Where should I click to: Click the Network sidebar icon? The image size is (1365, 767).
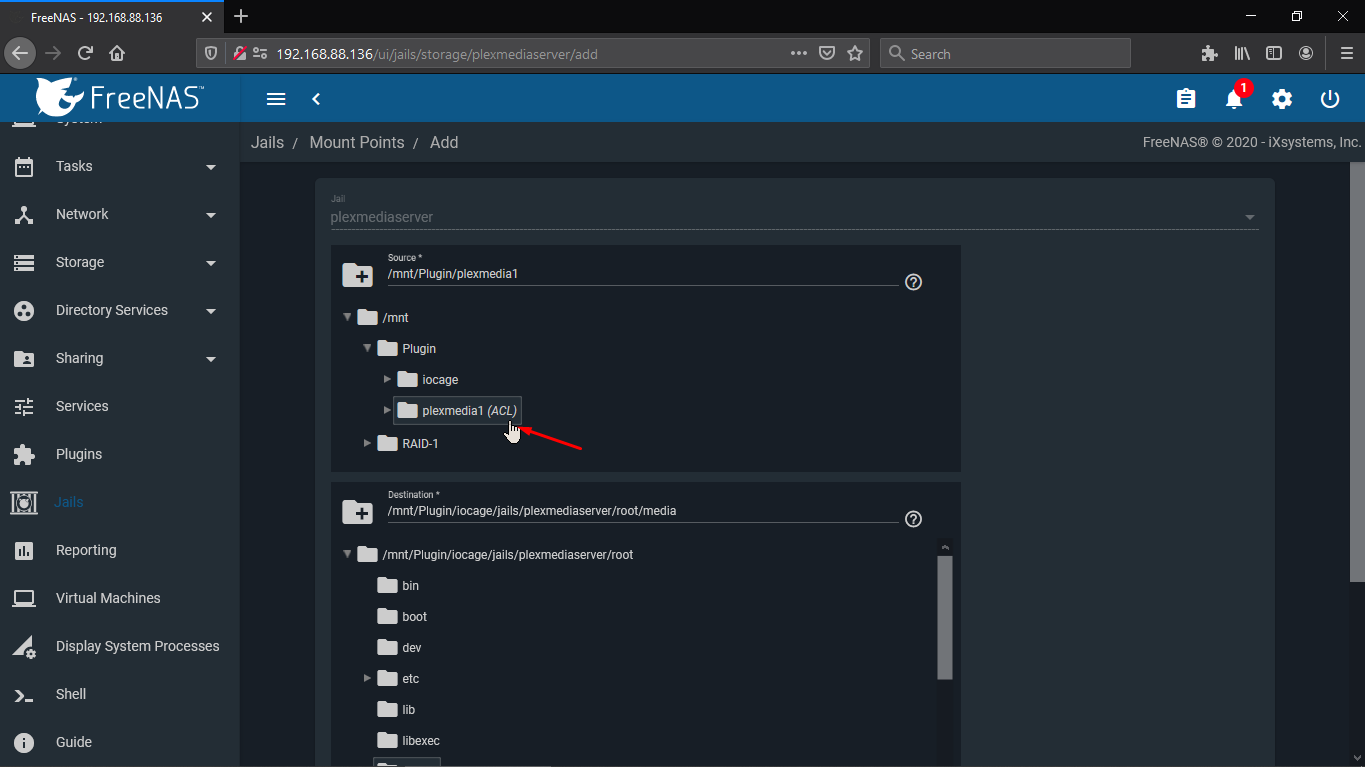24,214
